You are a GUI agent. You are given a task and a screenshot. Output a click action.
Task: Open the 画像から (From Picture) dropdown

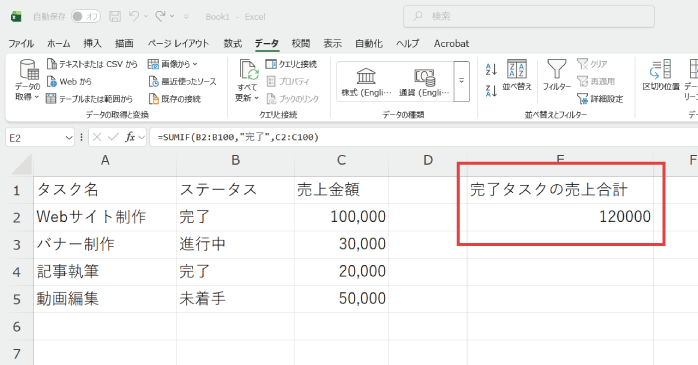pos(173,65)
